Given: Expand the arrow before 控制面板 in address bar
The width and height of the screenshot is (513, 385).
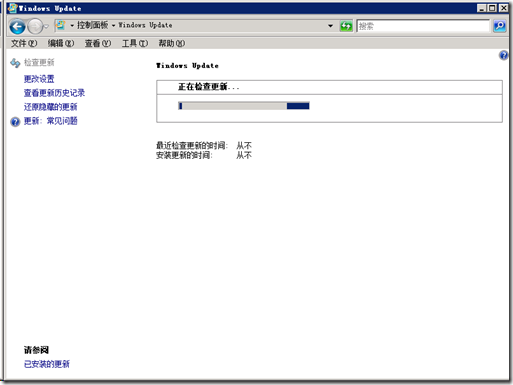Looking at the screenshot, I should 72,26.
